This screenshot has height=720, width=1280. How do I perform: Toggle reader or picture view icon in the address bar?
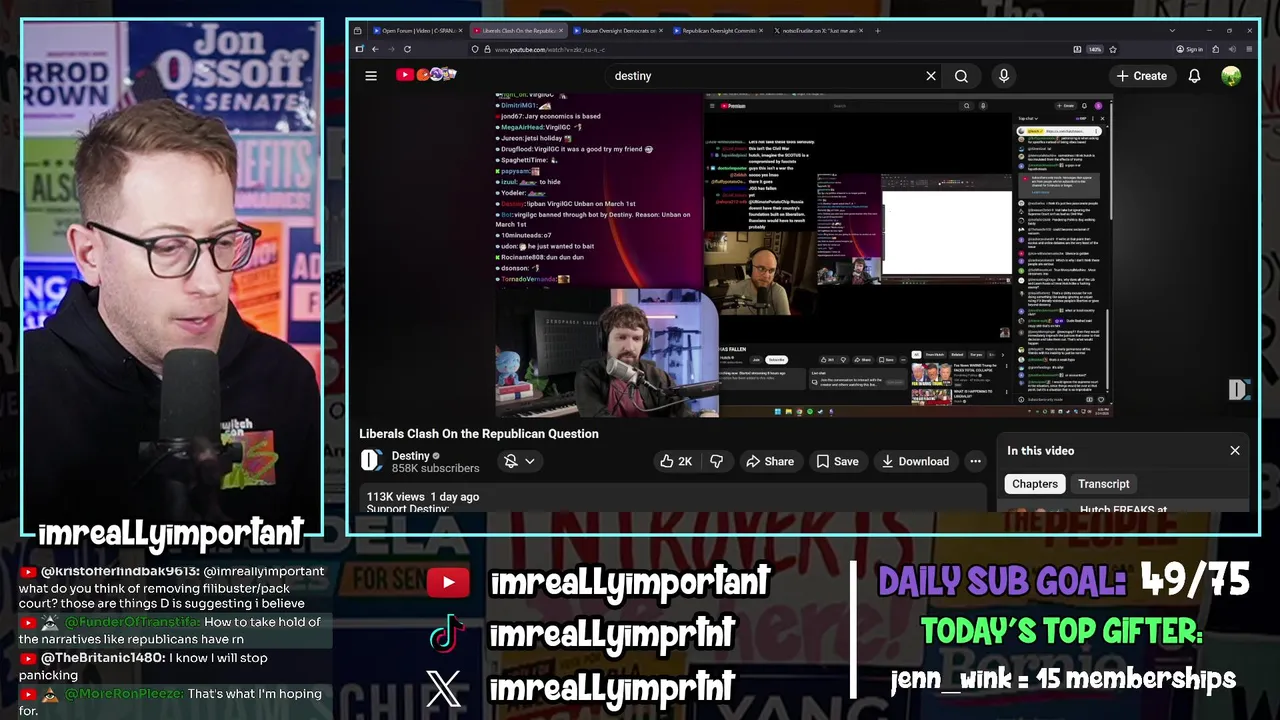(x=1077, y=49)
